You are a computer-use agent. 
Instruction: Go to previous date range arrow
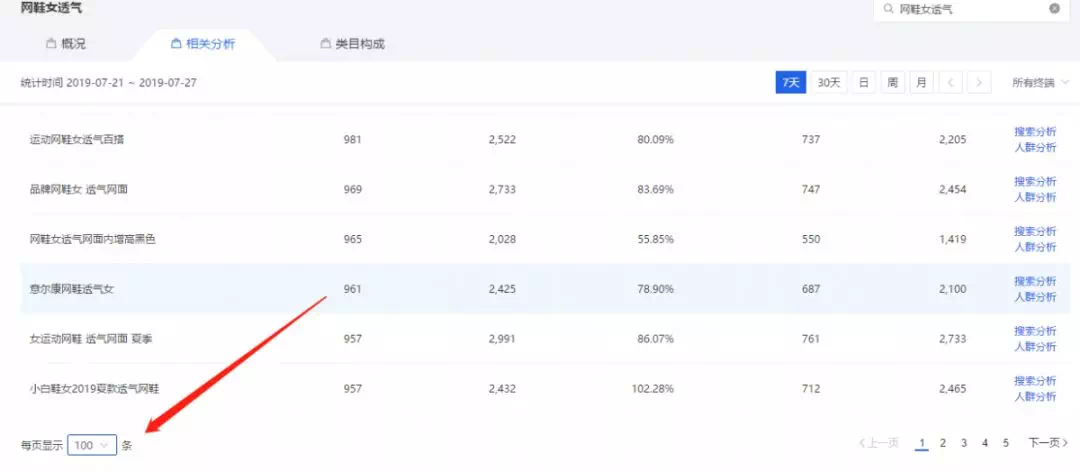tap(952, 83)
